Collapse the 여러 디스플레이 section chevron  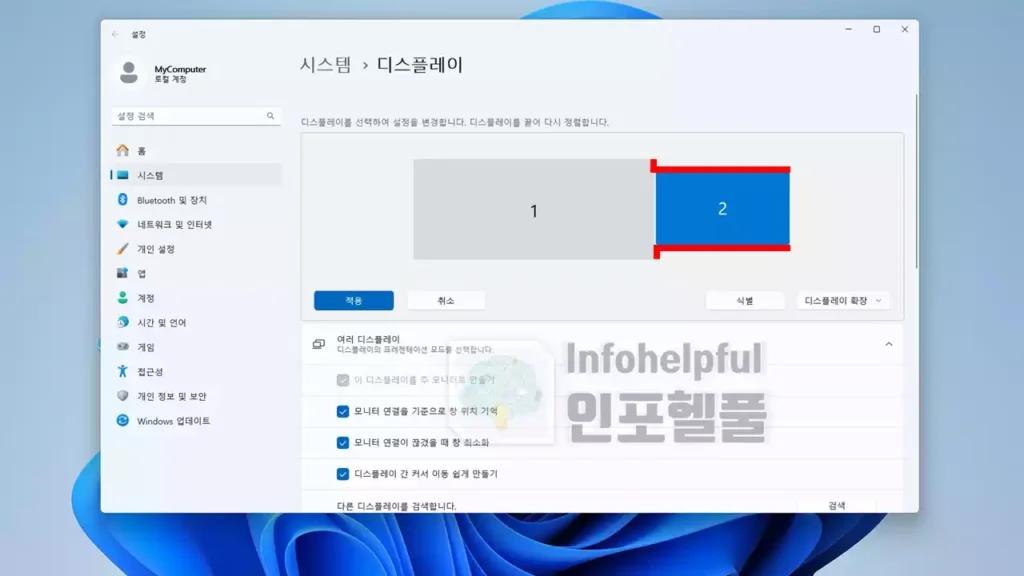(x=889, y=344)
